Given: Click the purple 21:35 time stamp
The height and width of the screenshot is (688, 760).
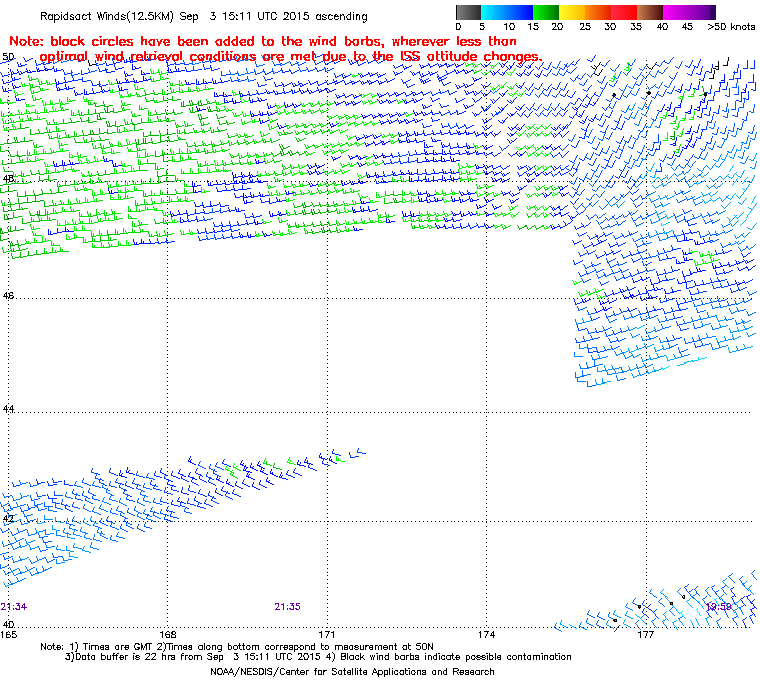Looking at the screenshot, I should point(287,607).
